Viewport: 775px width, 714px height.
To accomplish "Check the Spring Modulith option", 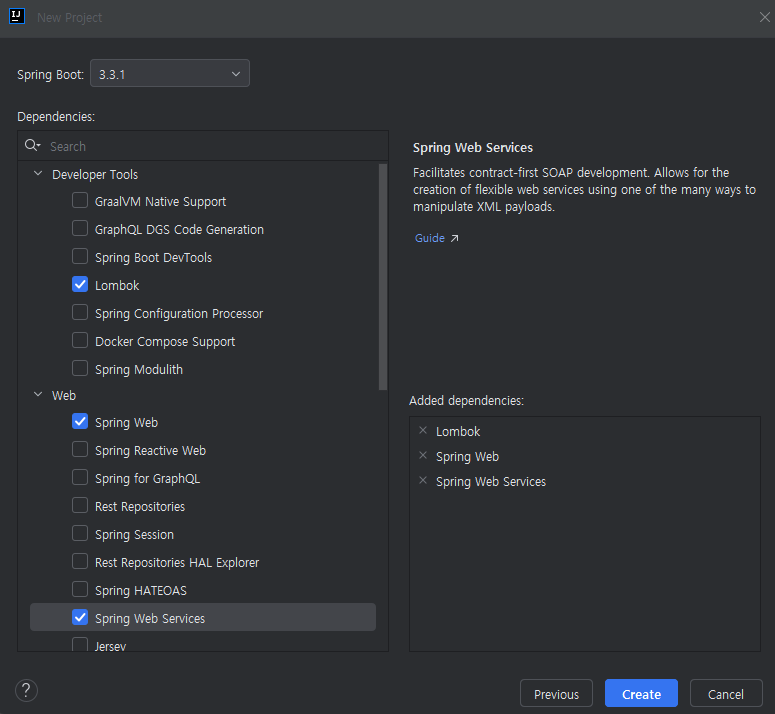I will pyautogui.click(x=80, y=368).
